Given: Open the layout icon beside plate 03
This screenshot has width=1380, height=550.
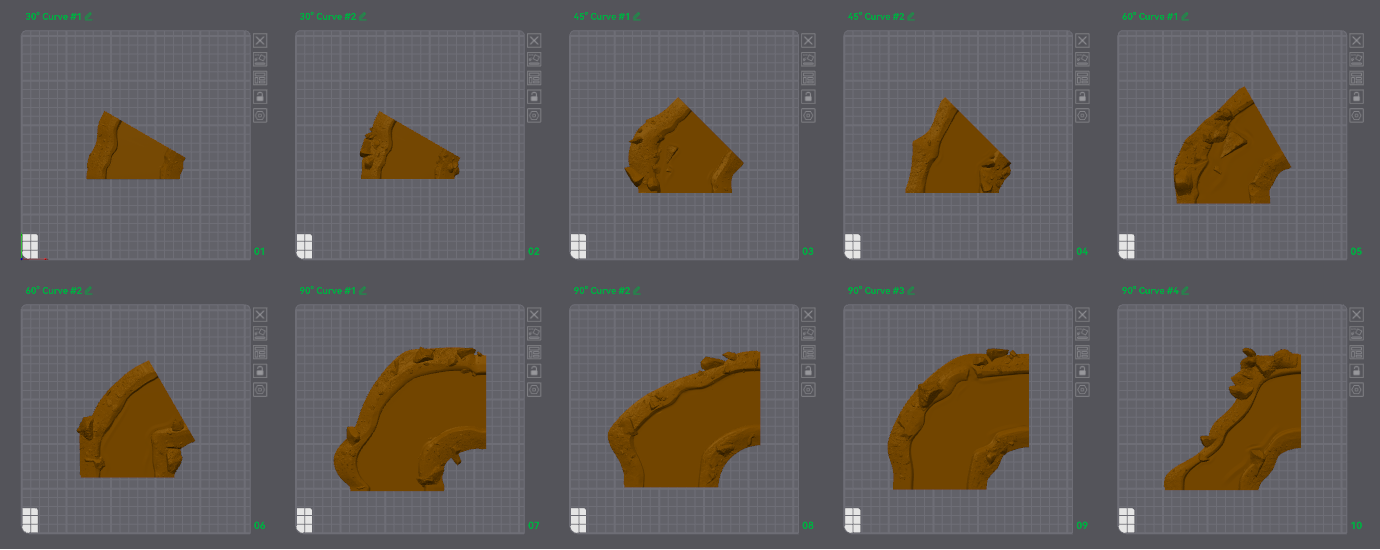Looking at the screenshot, I should click(808, 78).
